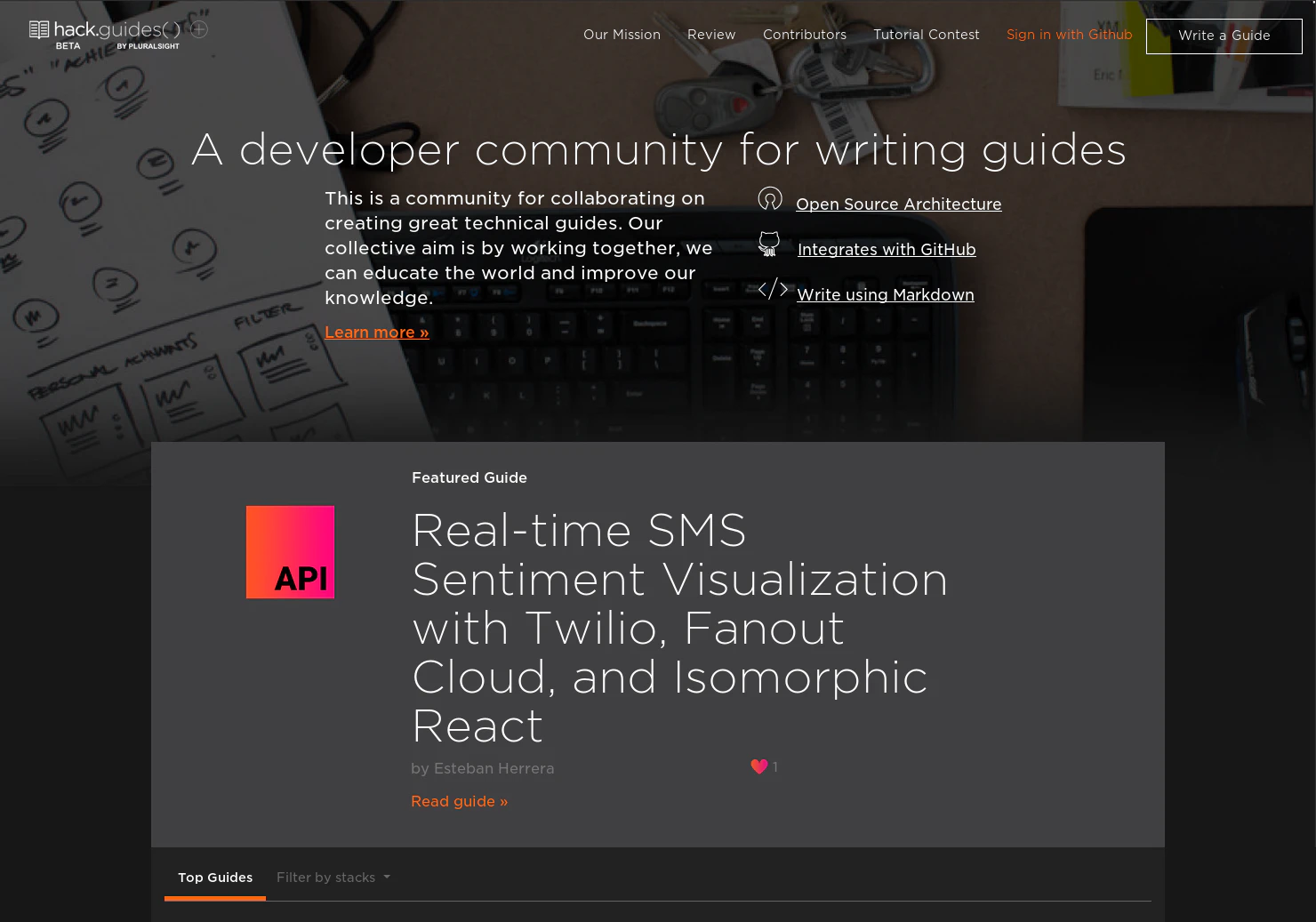Click author name Esteban Herrera
The width and height of the screenshot is (1316, 922).
[x=493, y=768]
